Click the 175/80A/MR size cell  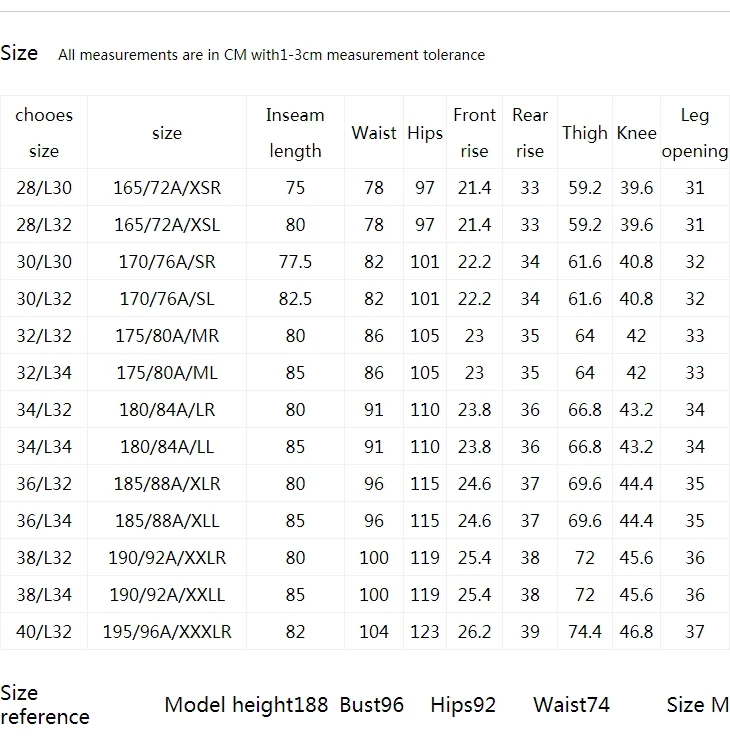pos(167,336)
